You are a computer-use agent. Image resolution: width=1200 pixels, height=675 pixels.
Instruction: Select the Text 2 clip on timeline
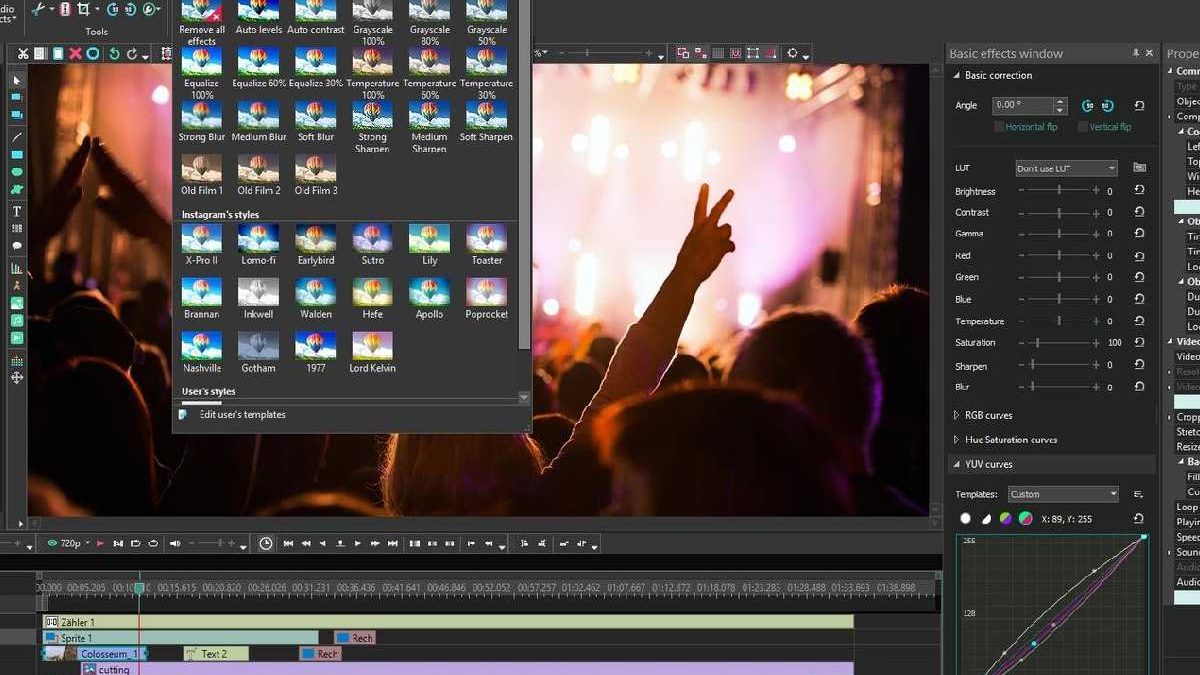pyautogui.click(x=215, y=654)
